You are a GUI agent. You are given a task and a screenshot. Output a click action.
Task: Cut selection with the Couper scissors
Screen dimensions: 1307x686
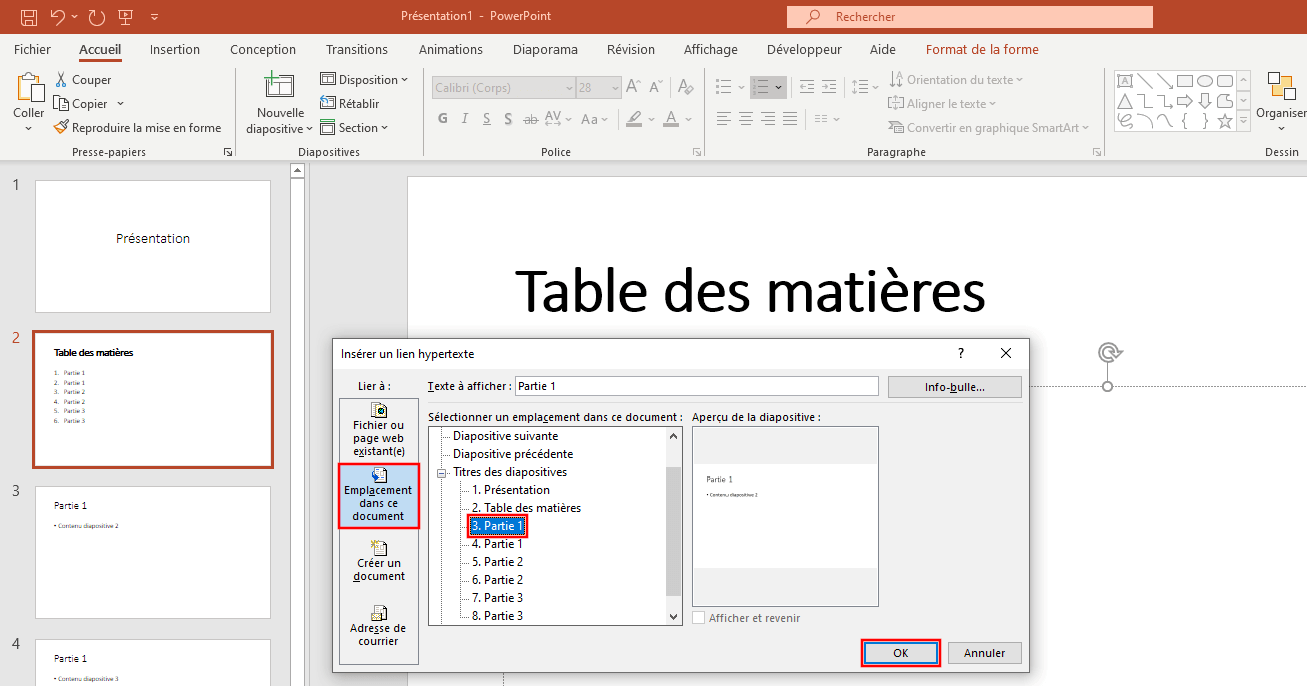(x=83, y=80)
